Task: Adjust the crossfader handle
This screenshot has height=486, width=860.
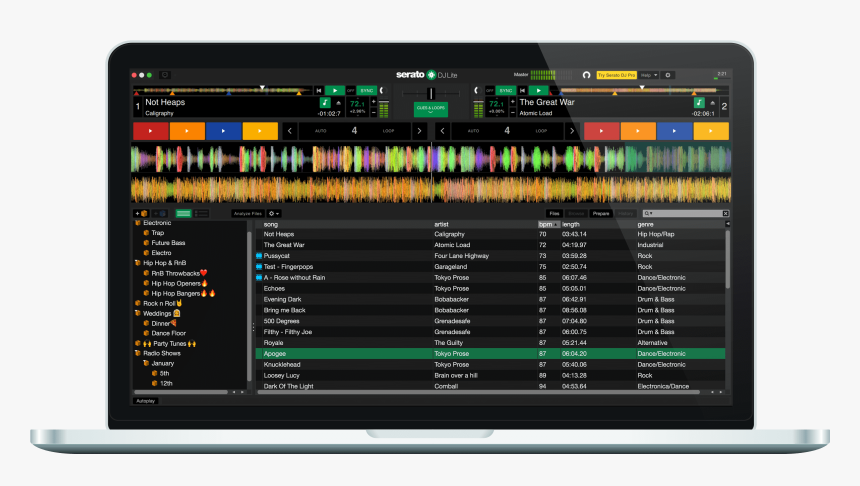Action: [431, 93]
